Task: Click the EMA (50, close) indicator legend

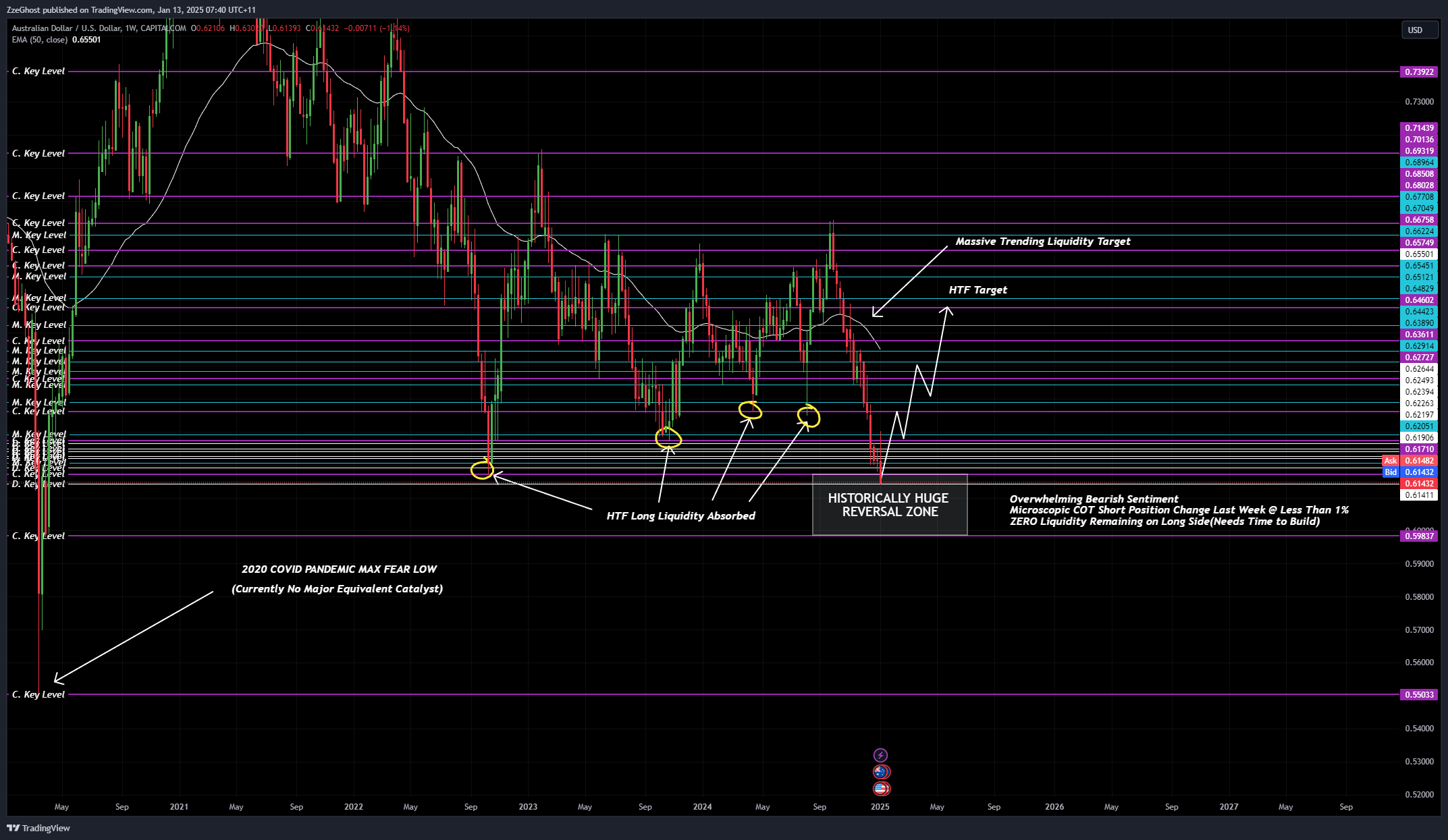Action: [56, 40]
